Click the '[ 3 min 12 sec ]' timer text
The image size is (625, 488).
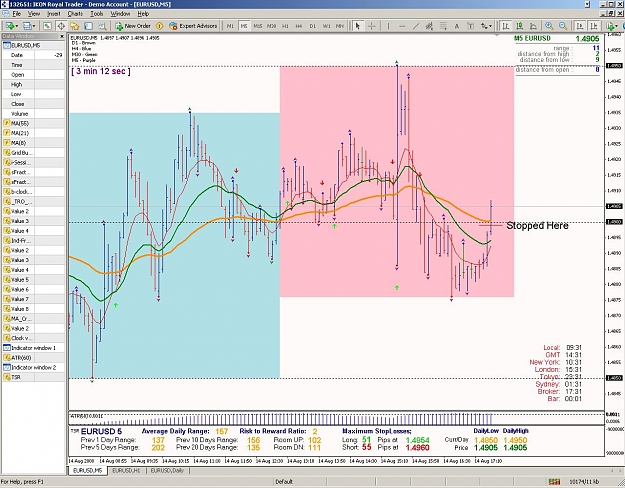coord(101,71)
